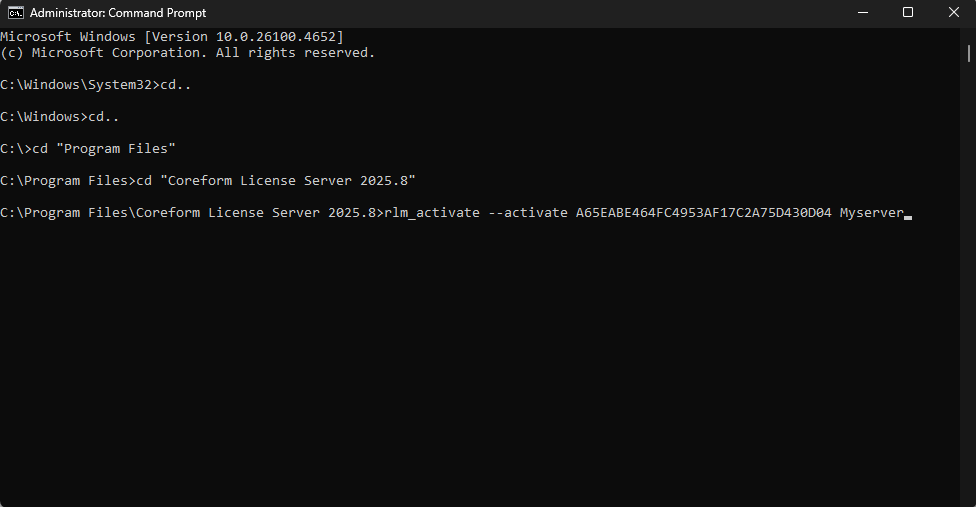The height and width of the screenshot is (507, 976).
Task: Click the Windows version number 10.0.26100.4652
Action: [276, 37]
